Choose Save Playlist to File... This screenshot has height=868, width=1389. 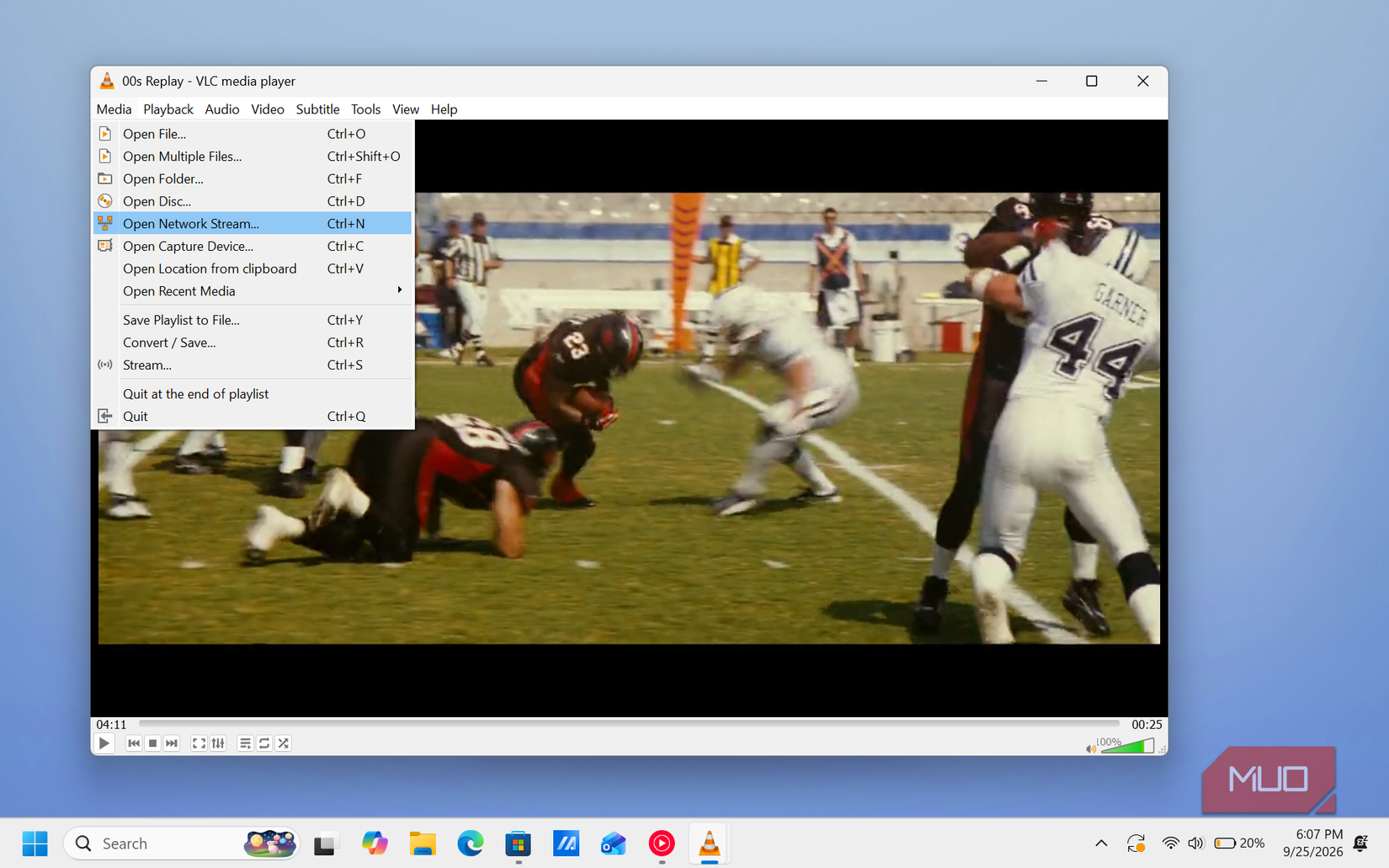coord(253,320)
